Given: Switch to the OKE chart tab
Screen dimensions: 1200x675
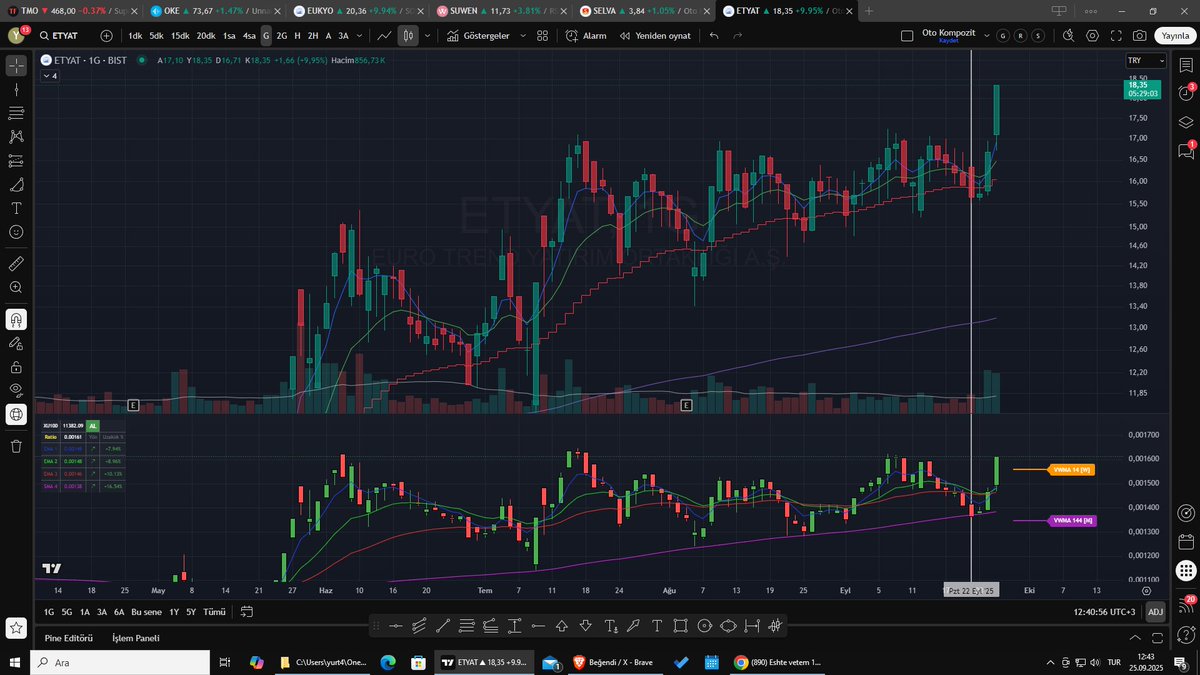Looking at the screenshot, I should 214,11.
